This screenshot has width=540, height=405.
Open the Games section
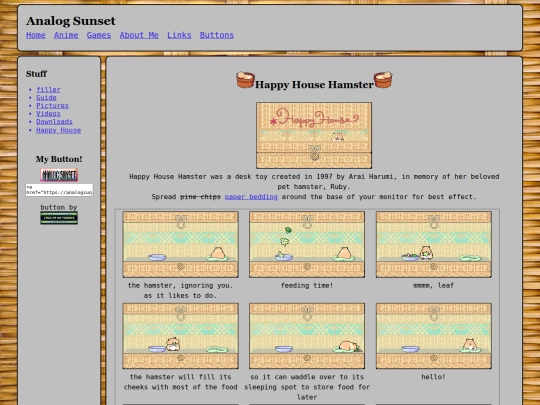[x=99, y=35]
